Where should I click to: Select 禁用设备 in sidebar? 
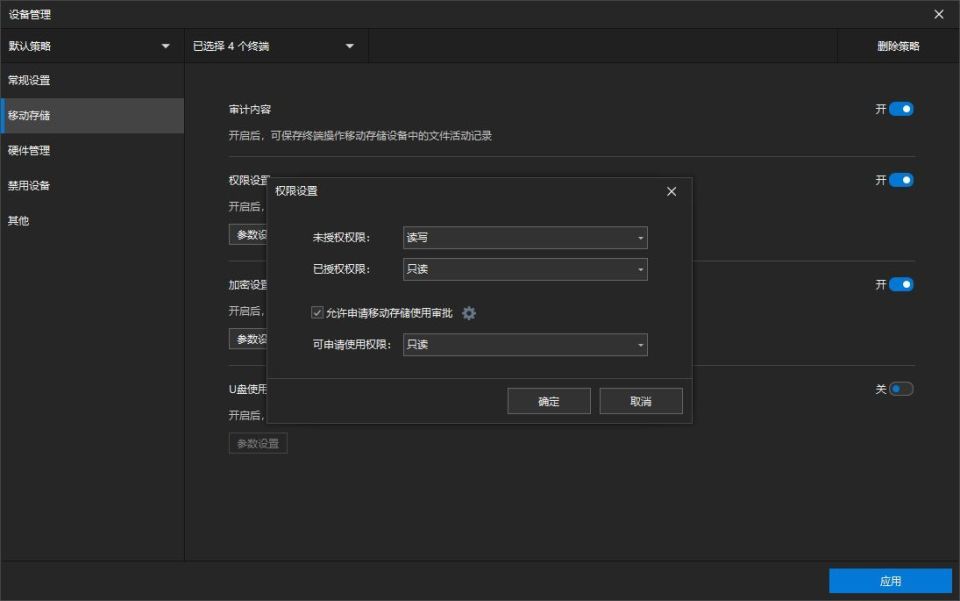click(92, 186)
